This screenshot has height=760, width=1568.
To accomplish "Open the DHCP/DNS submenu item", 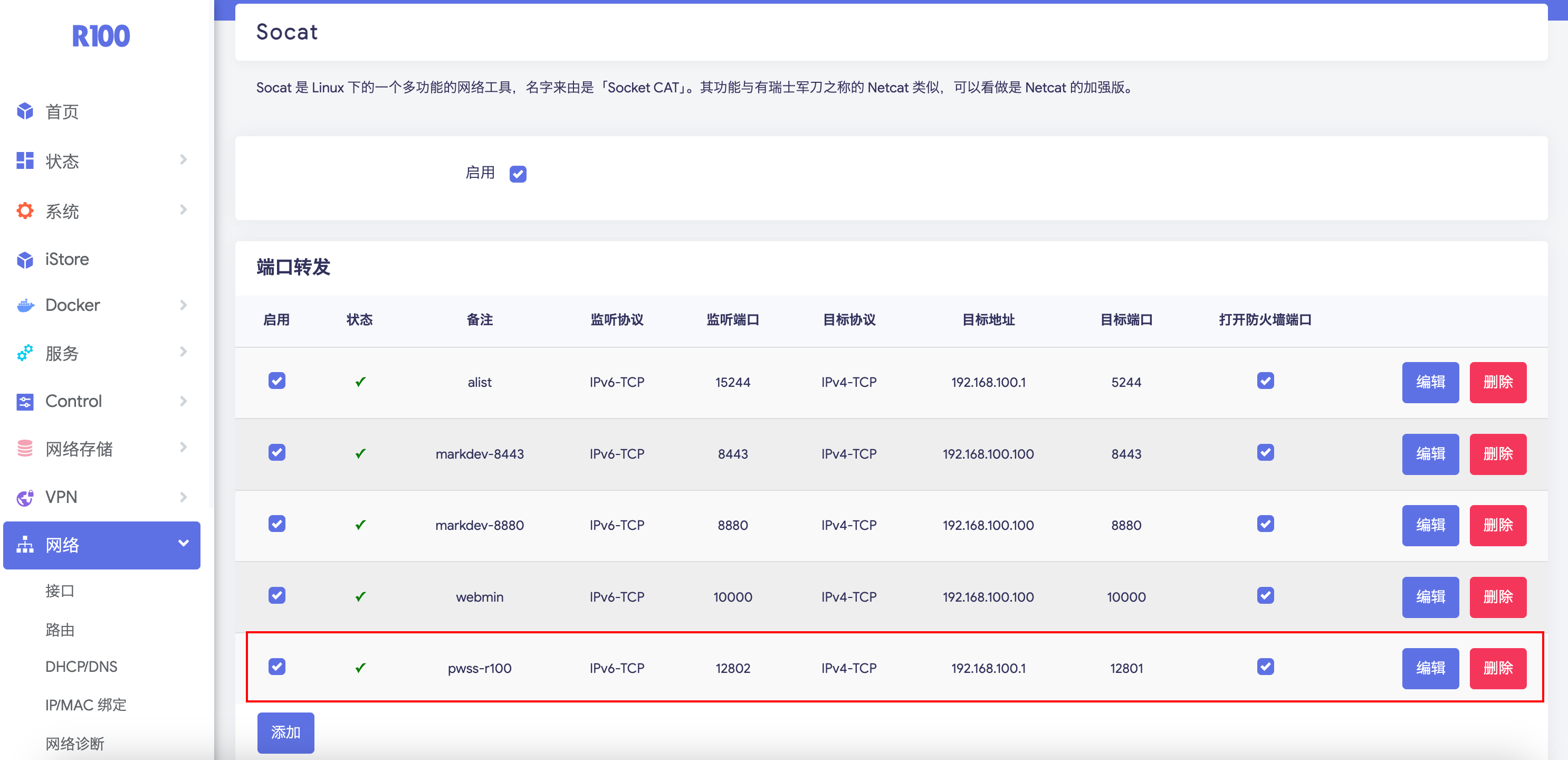I will point(81,667).
